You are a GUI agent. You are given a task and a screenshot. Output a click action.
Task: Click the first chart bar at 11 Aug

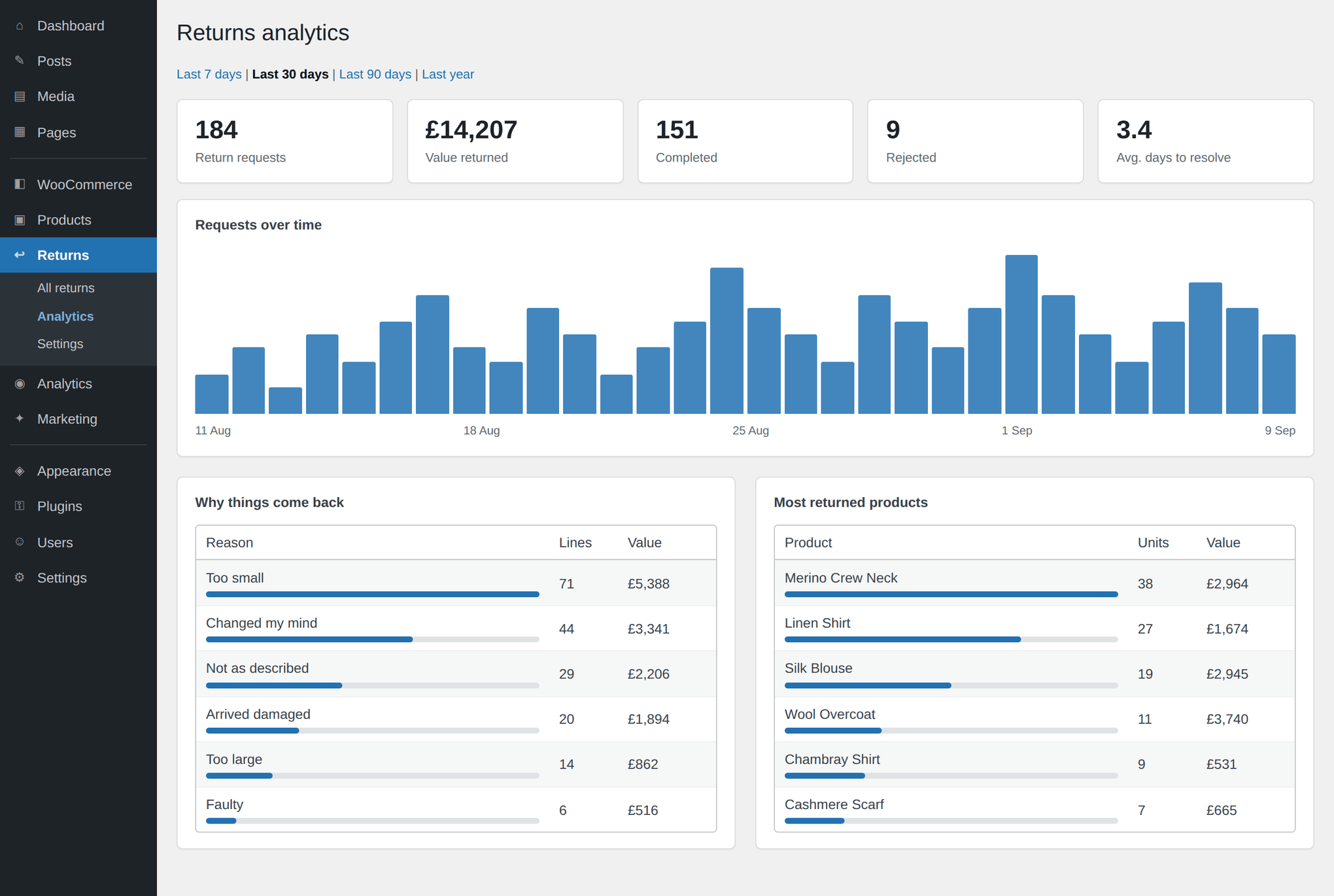[x=212, y=394]
